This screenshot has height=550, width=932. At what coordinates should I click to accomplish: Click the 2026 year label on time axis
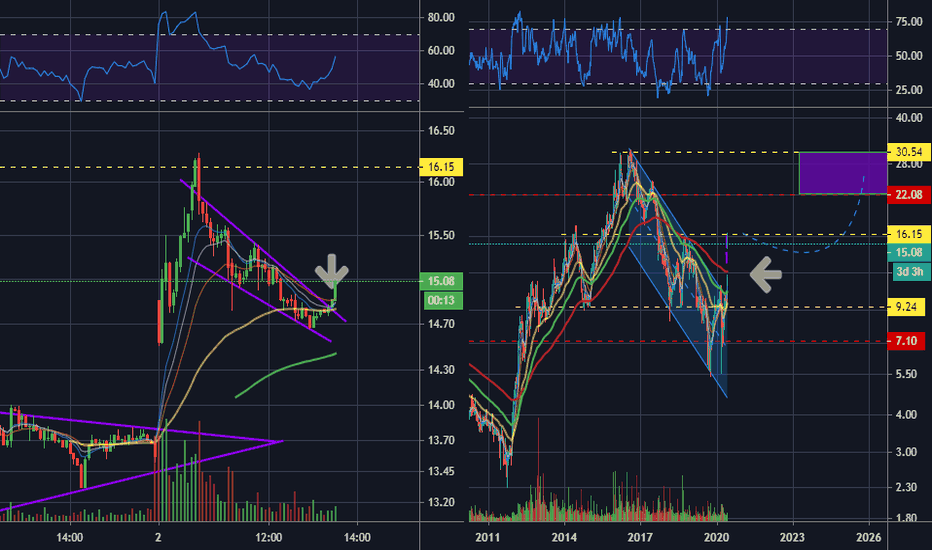(868, 538)
